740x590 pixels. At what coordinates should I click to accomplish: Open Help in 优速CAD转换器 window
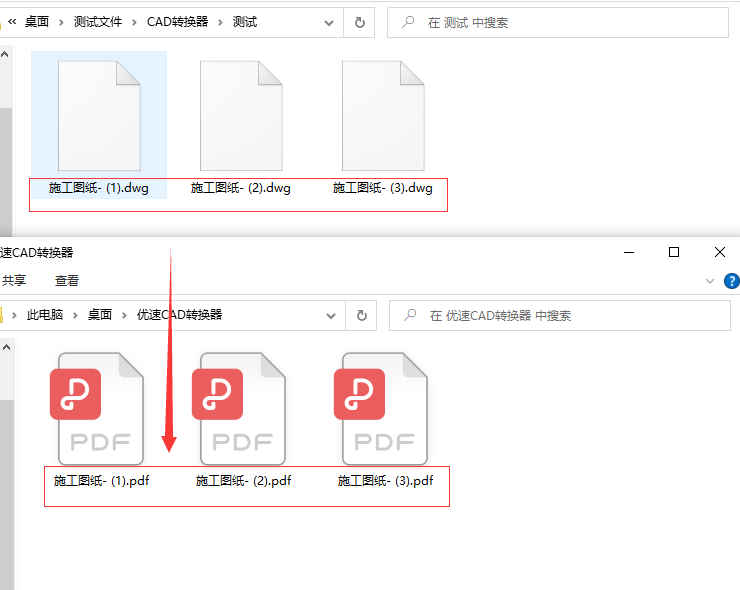tap(732, 281)
